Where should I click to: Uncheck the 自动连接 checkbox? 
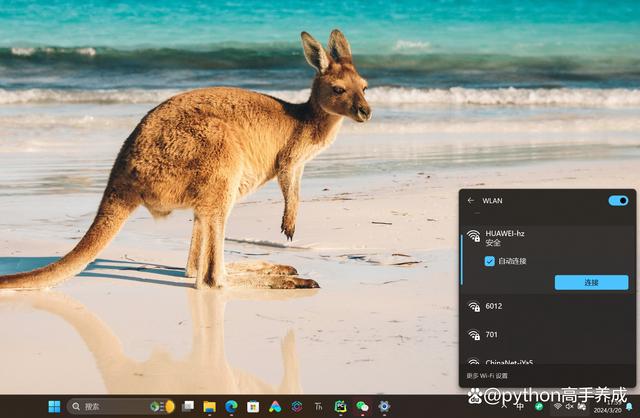click(x=489, y=261)
